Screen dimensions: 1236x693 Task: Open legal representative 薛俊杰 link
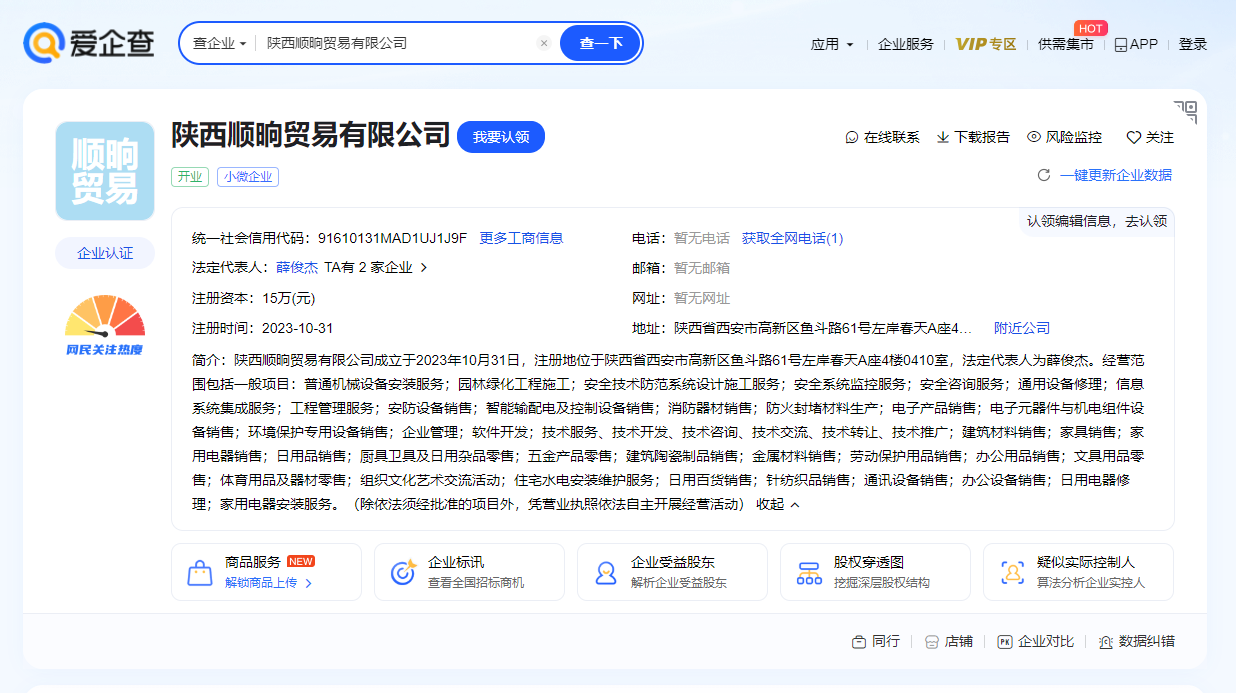click(297, 267)
